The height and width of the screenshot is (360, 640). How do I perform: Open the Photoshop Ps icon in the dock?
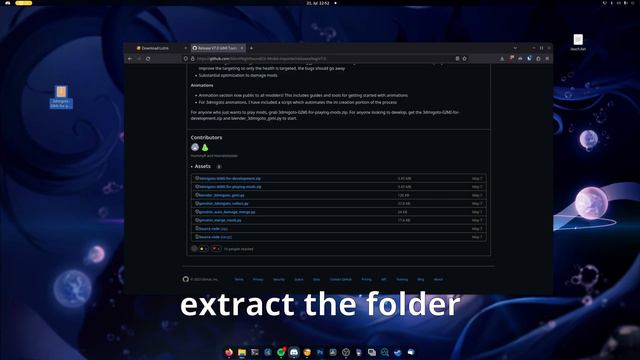320,352
